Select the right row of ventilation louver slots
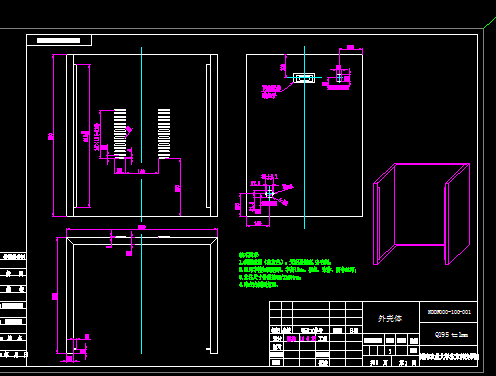496x376 pixels. [x=164, y=133]
